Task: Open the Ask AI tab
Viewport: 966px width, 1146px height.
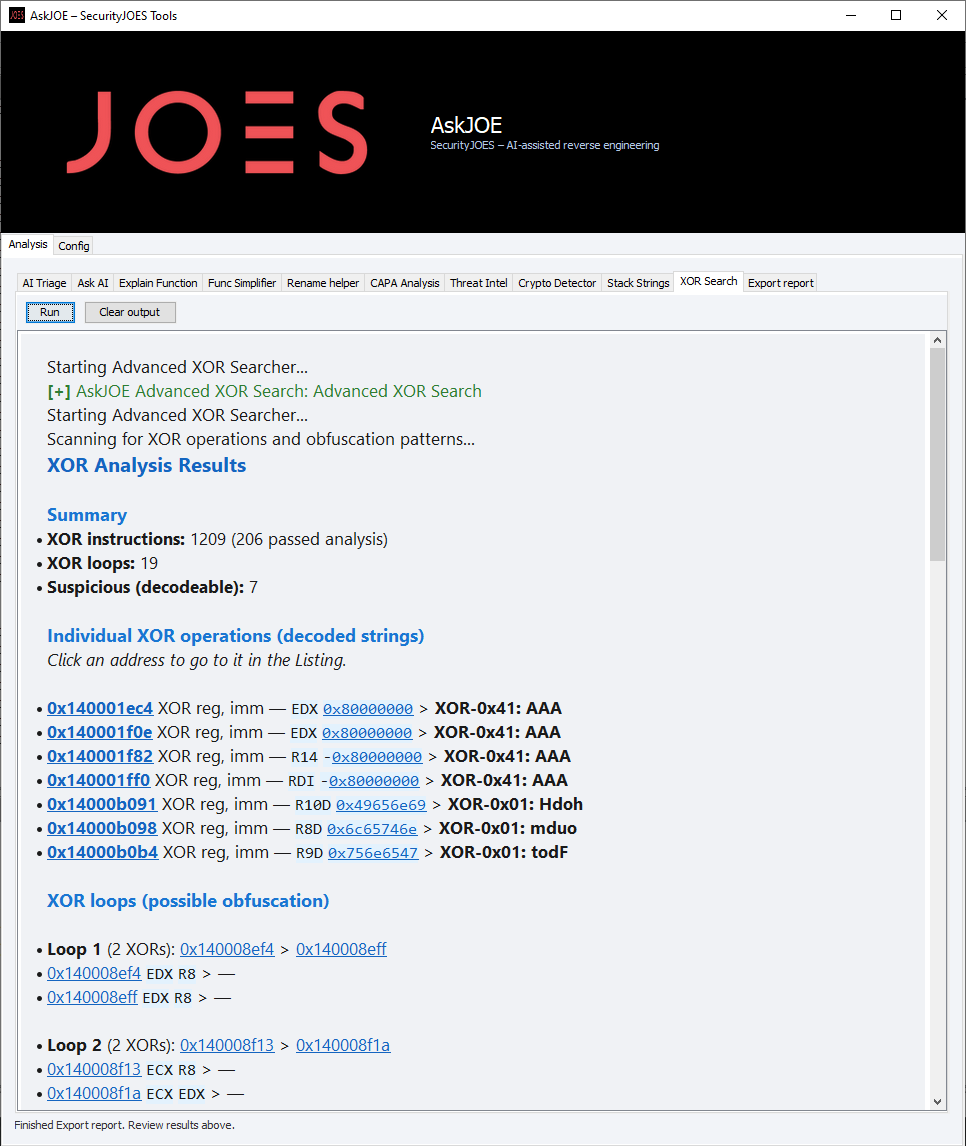Action: pyautogui.click(x=93, y=283)
